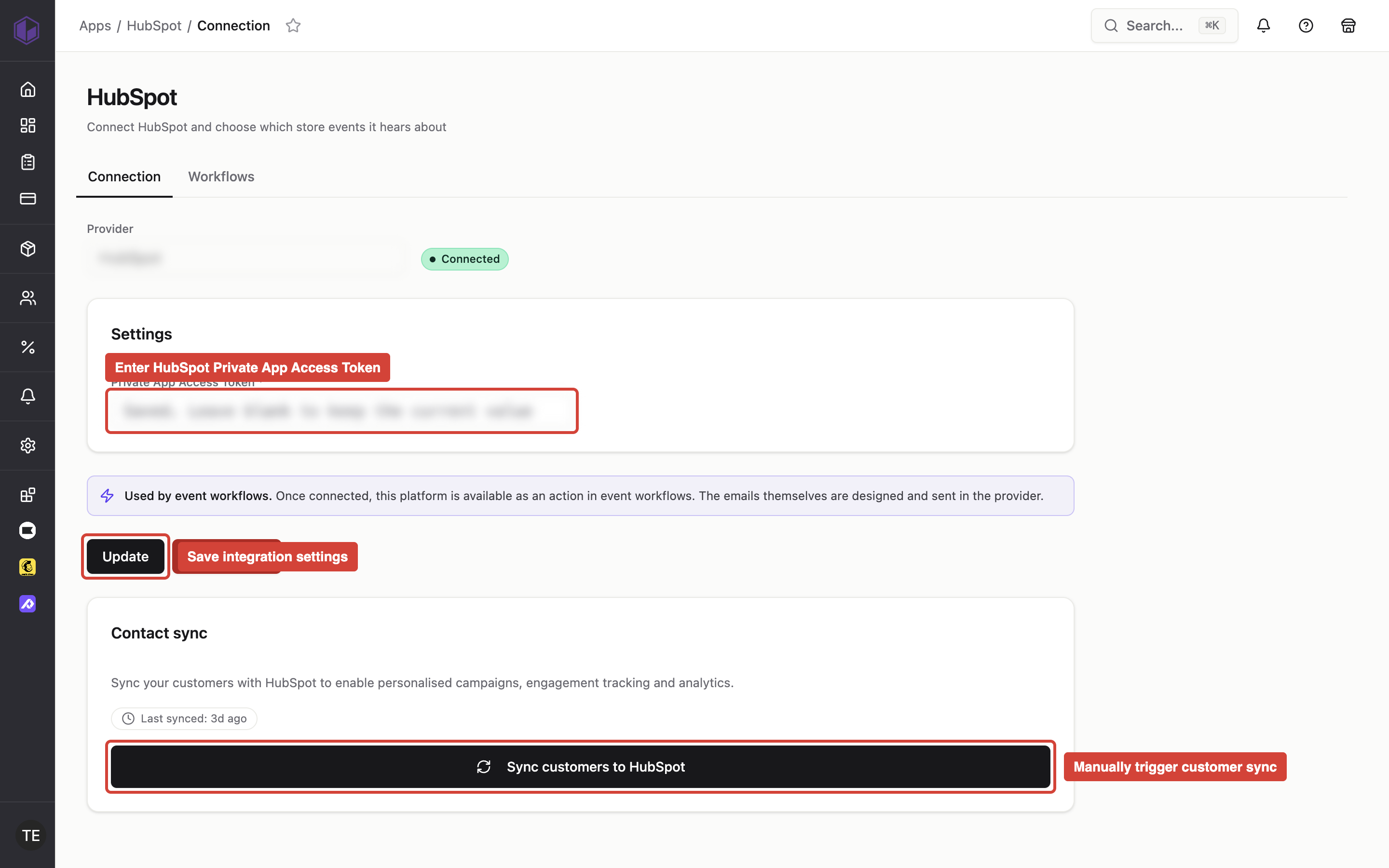Open the black-and-white round app icon
The width and height of the screenshot is (1389, 868).
27,530
